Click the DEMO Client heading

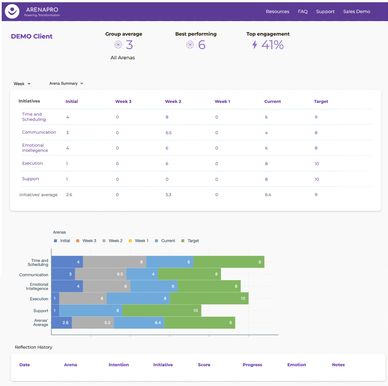(32, 36)
